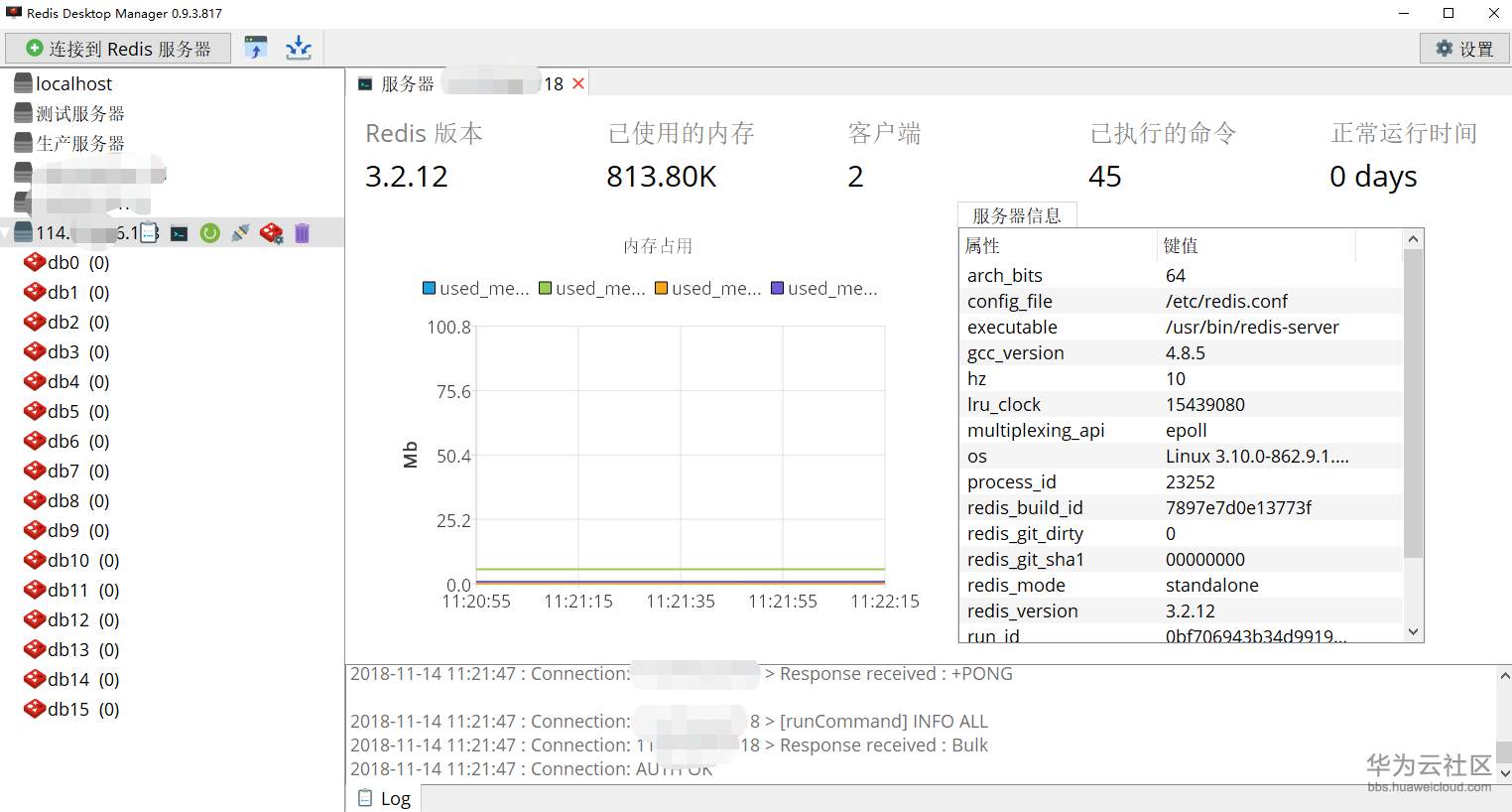Click the blue used_me... legend swatch
Image resolution: width=1512 pixels, height=812 pixels.
pos(430,288)
